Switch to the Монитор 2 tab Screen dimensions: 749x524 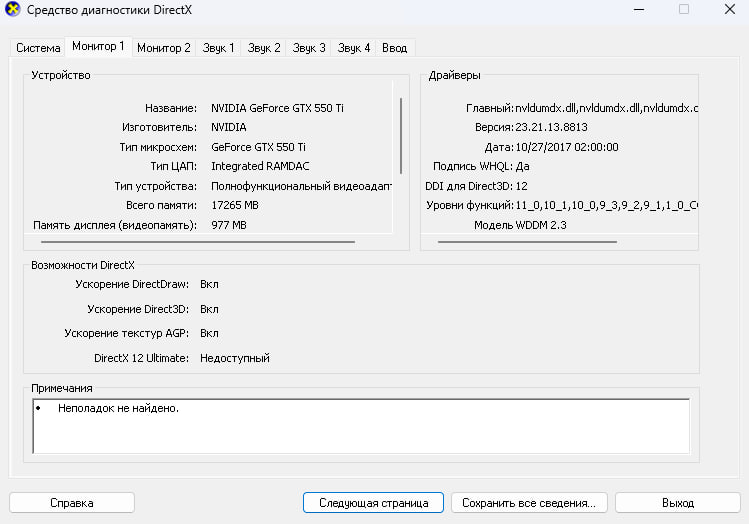pos(164,48)
